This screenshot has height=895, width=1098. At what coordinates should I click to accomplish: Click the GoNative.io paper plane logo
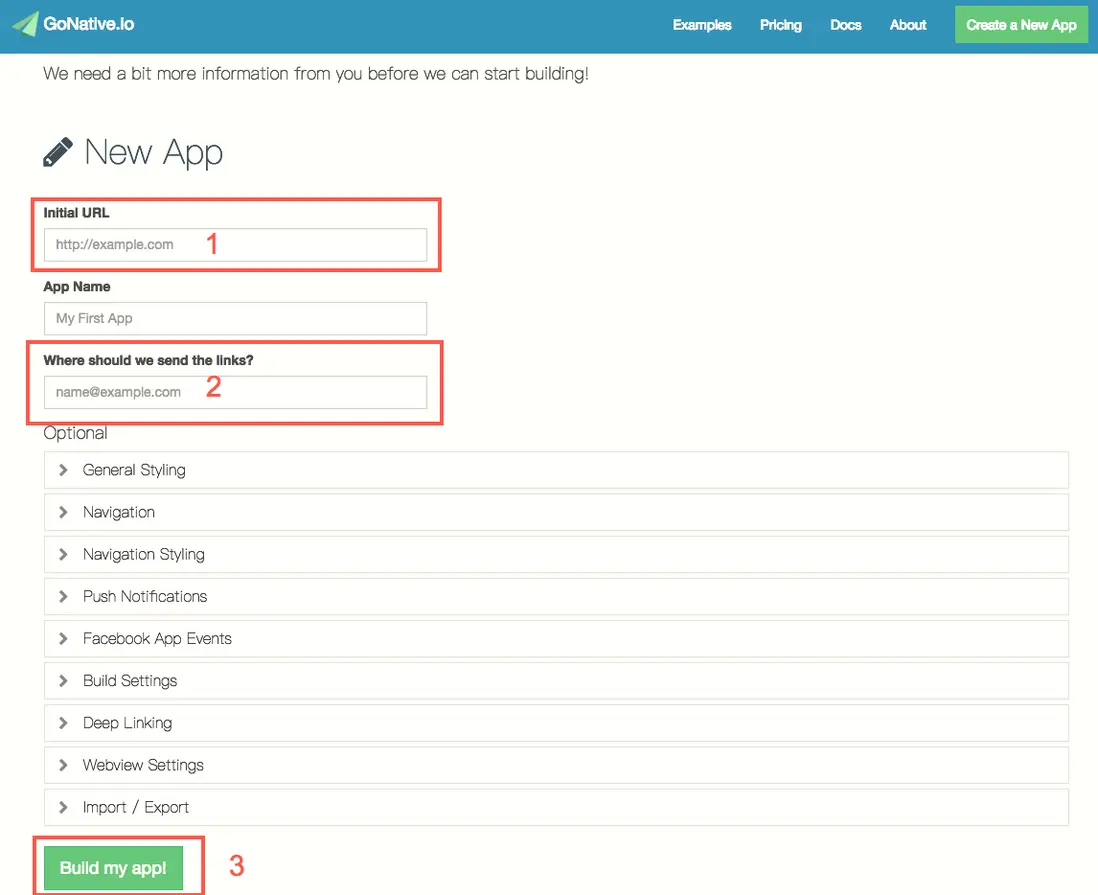pos(25,25)
